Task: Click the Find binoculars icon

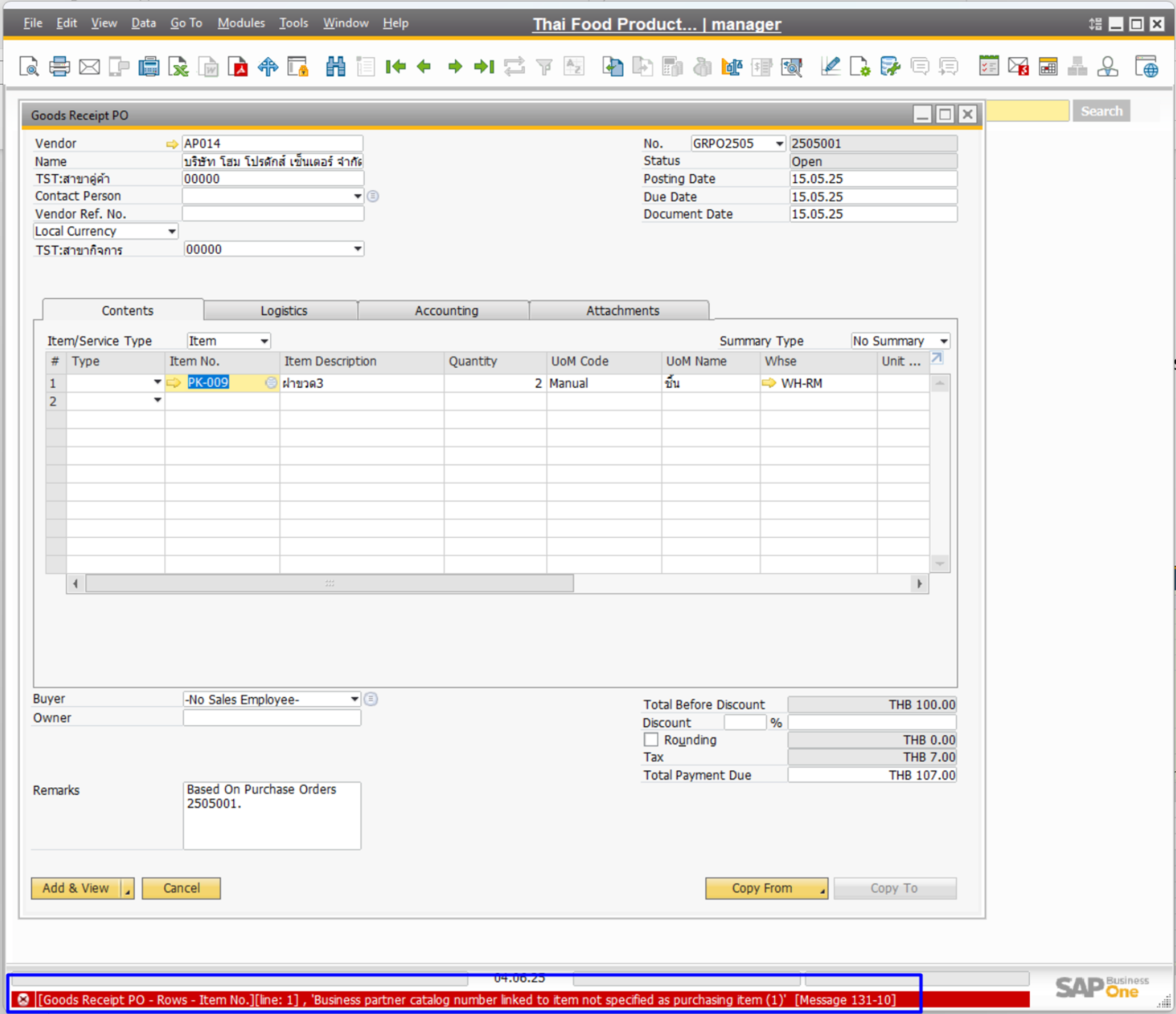Action: pyautogui.click(x=335, y=67)
